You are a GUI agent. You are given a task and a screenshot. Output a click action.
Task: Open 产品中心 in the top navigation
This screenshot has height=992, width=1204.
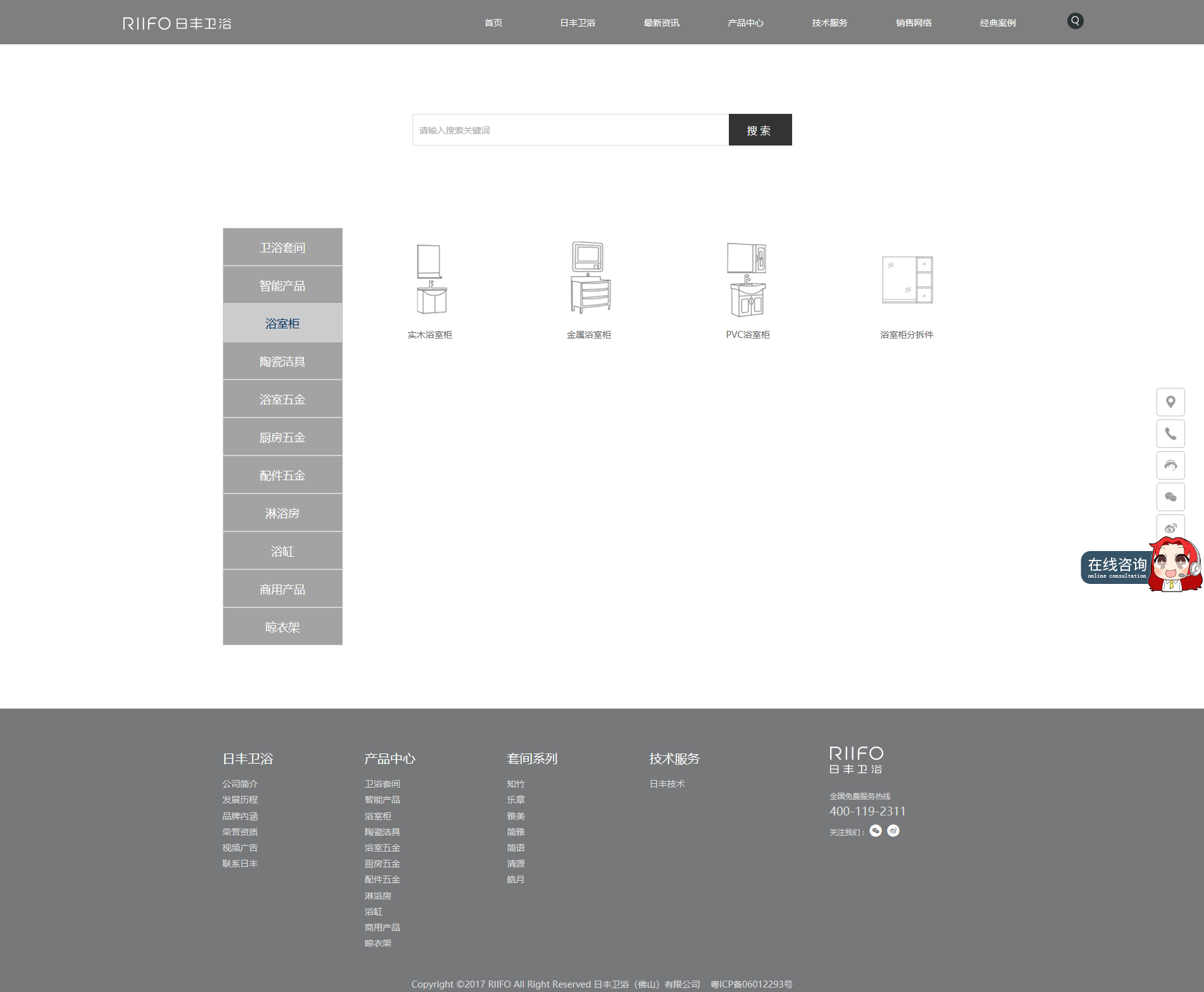[x=745, y=23]
